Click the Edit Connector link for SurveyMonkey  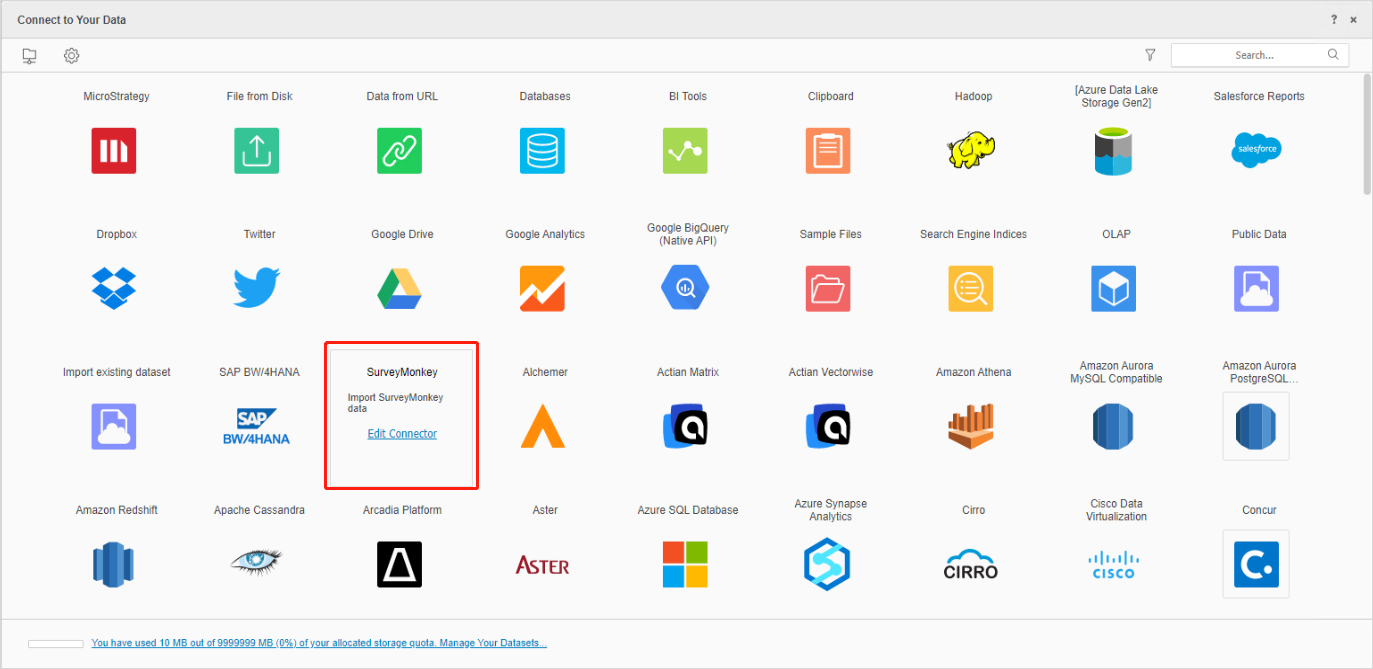(402, 434)
